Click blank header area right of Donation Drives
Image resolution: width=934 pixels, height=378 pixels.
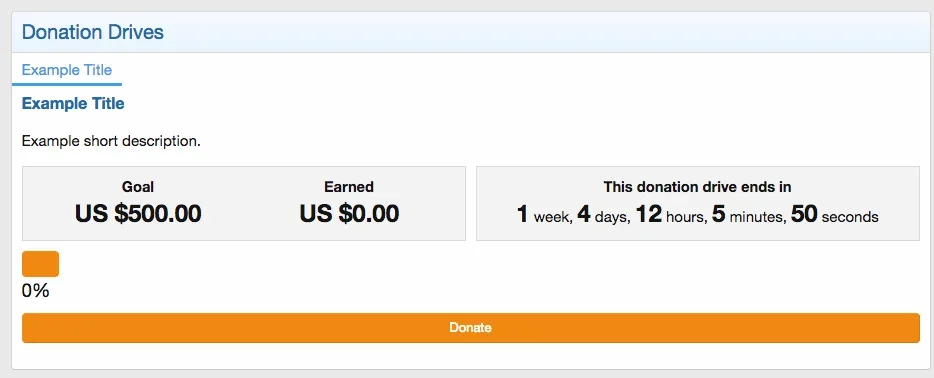click(x=536, y=32)
